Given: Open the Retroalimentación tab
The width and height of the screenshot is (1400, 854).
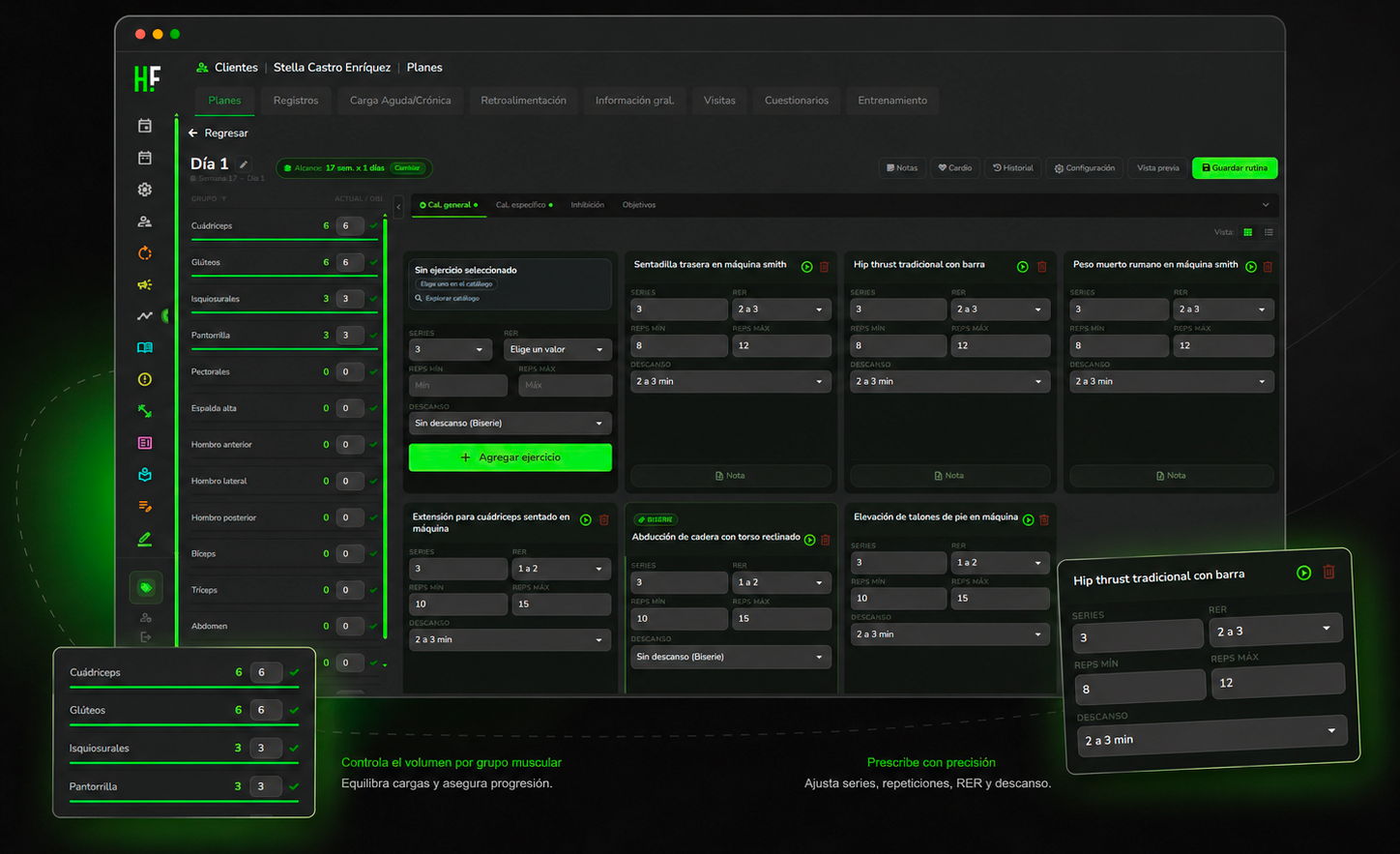Looking at the screenshot, I should click(523, 101).
